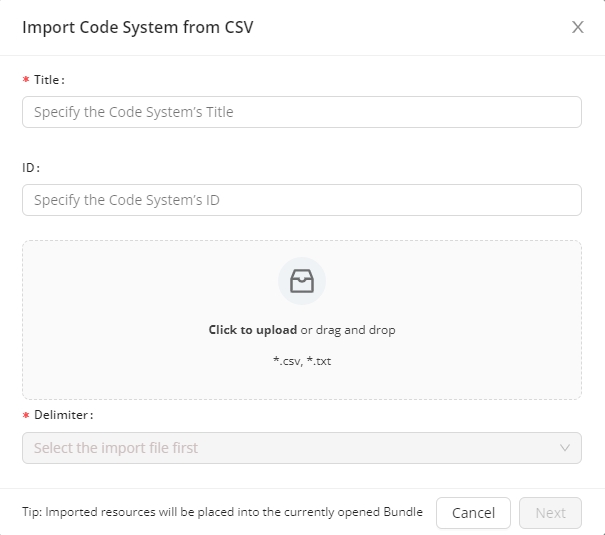Image resolution: width=605 pixels, height=535 pixels.
Task: Click the bold "Click to upload" text
Action: pos(252,330)
